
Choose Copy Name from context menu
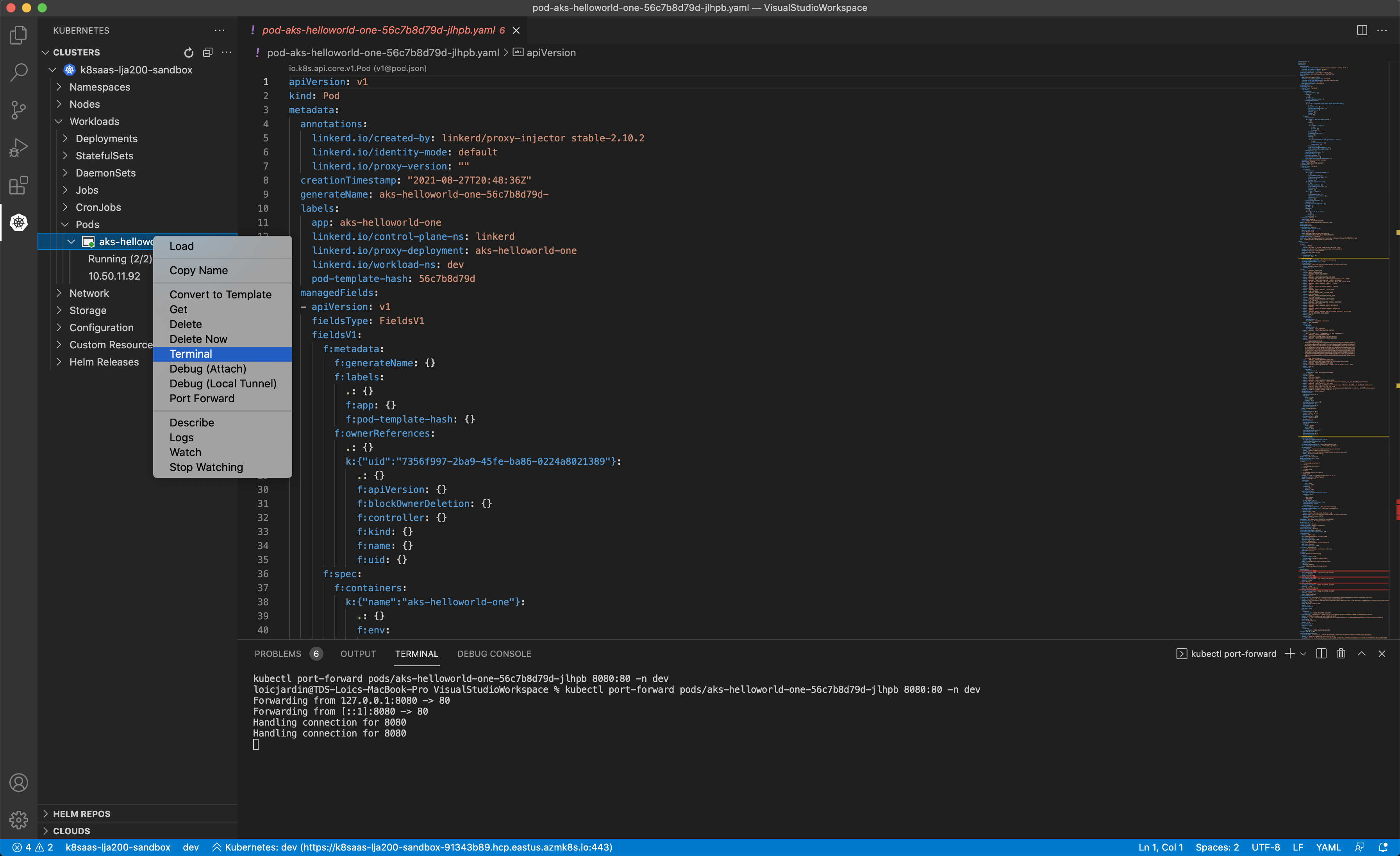222,270
